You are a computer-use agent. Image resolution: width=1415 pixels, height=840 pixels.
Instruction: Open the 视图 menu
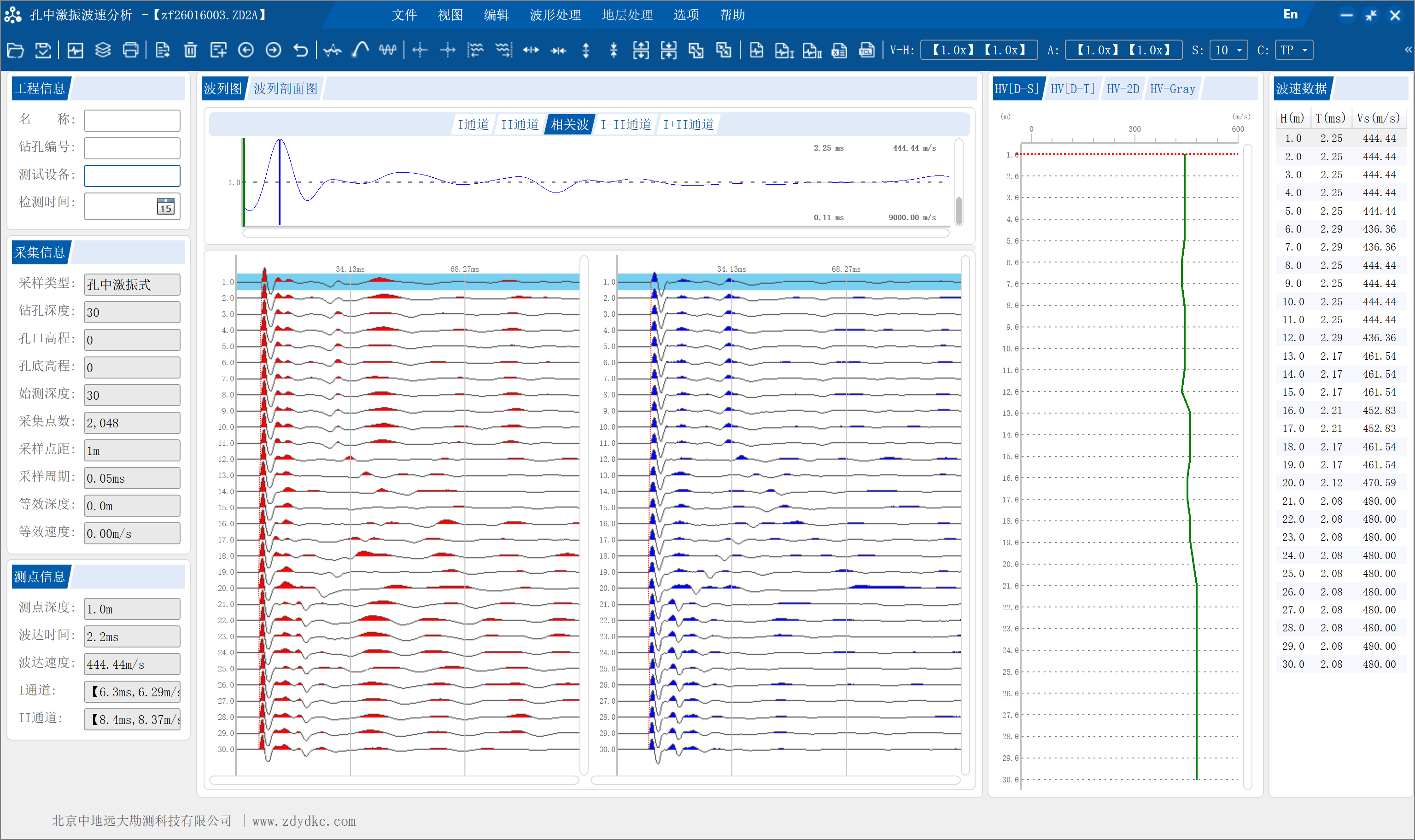pyautogui.click(x=450, y=15)
